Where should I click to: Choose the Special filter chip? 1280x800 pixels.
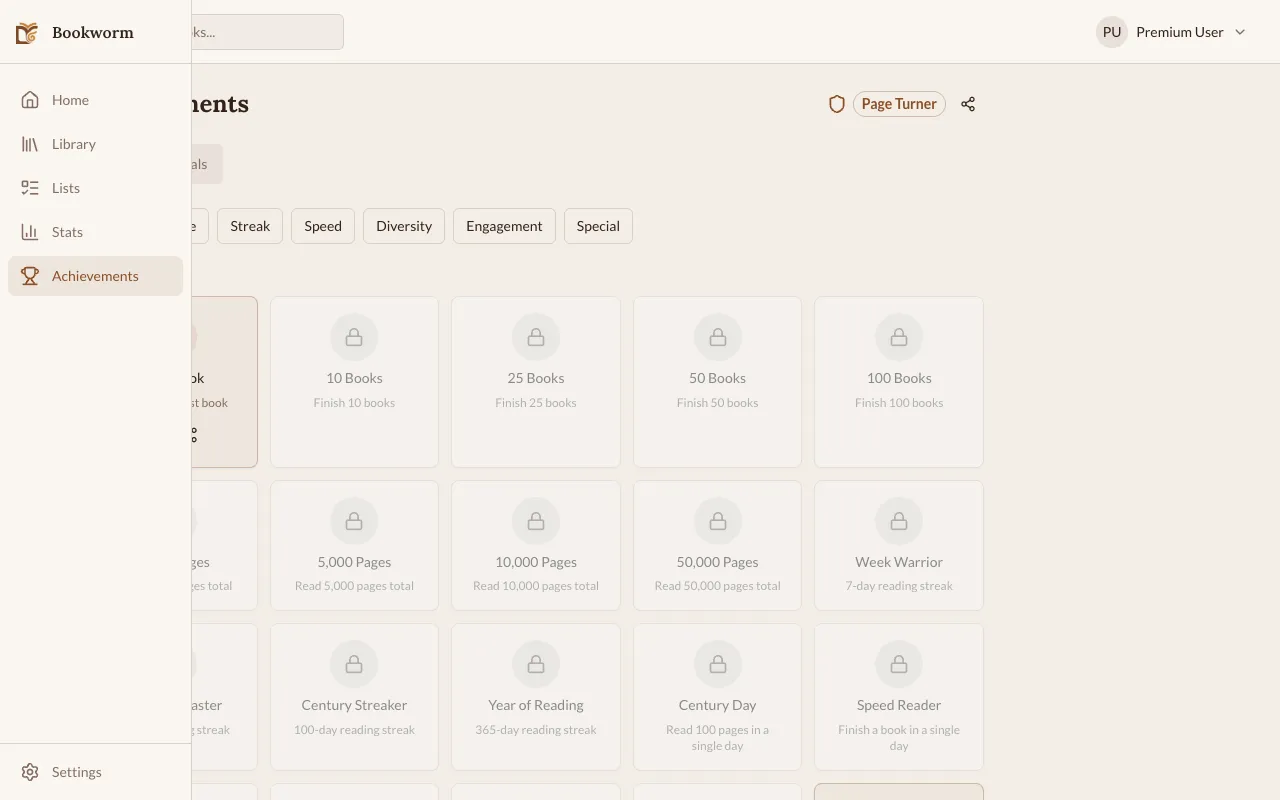point(598,226)
